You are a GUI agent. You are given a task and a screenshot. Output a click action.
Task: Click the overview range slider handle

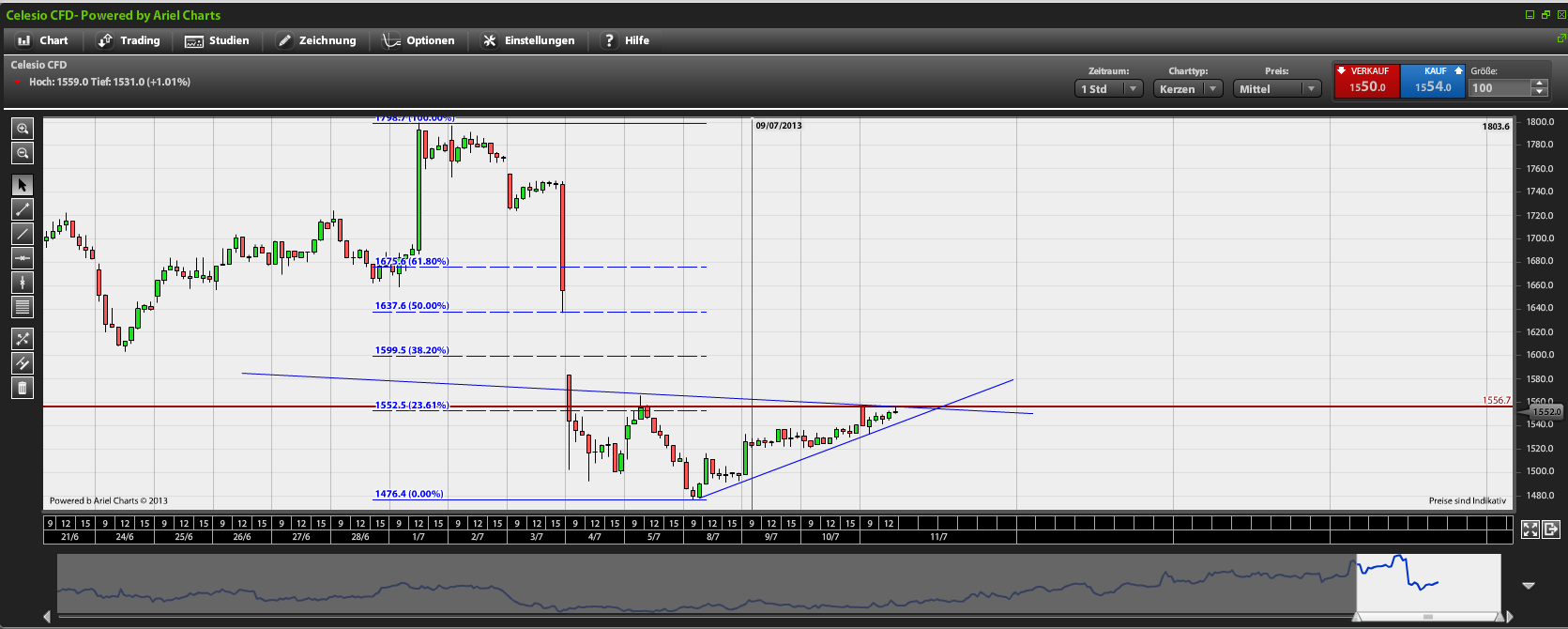pos(1427,617)
